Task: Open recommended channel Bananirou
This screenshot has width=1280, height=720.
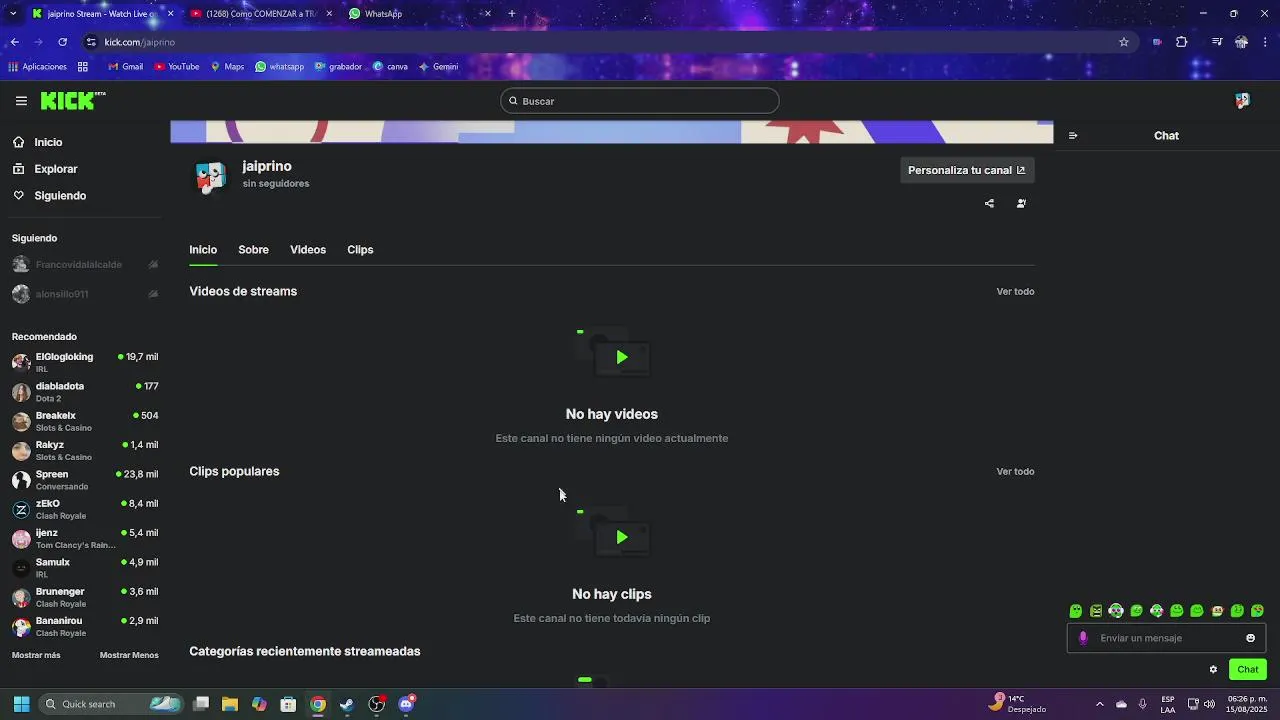Action: click(x=85, y=626)
